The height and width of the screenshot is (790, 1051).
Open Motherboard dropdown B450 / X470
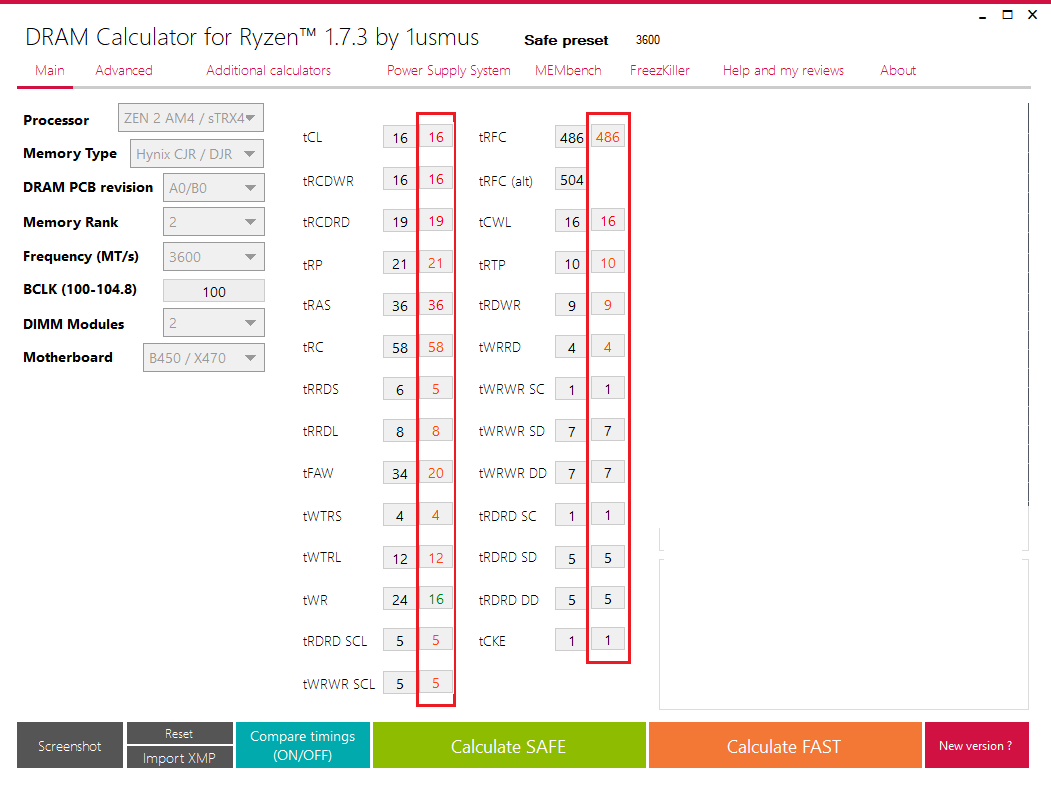204,358
